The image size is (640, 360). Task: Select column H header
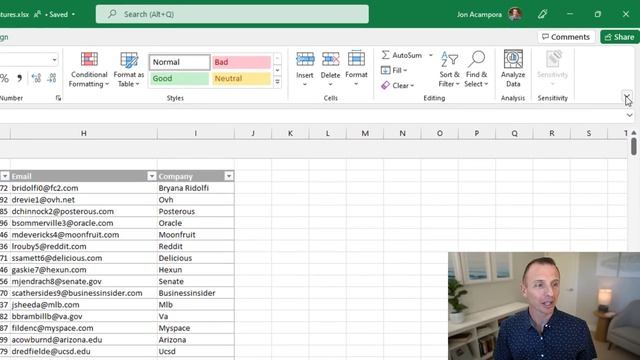84,133
